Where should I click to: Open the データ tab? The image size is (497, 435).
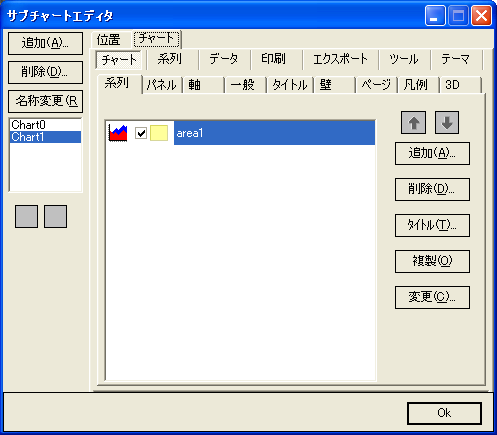[224, 59]
